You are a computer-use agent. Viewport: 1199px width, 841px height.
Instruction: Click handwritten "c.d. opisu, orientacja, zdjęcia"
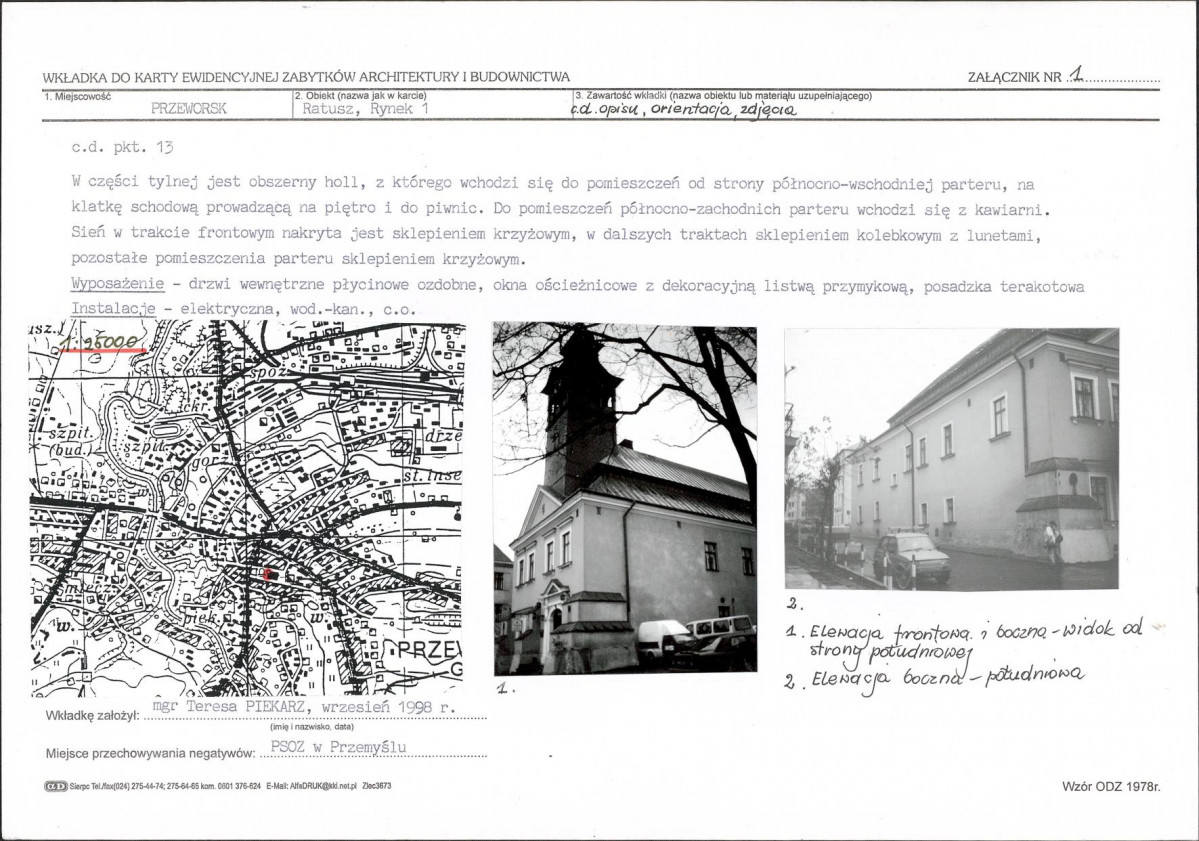point(684,110)
